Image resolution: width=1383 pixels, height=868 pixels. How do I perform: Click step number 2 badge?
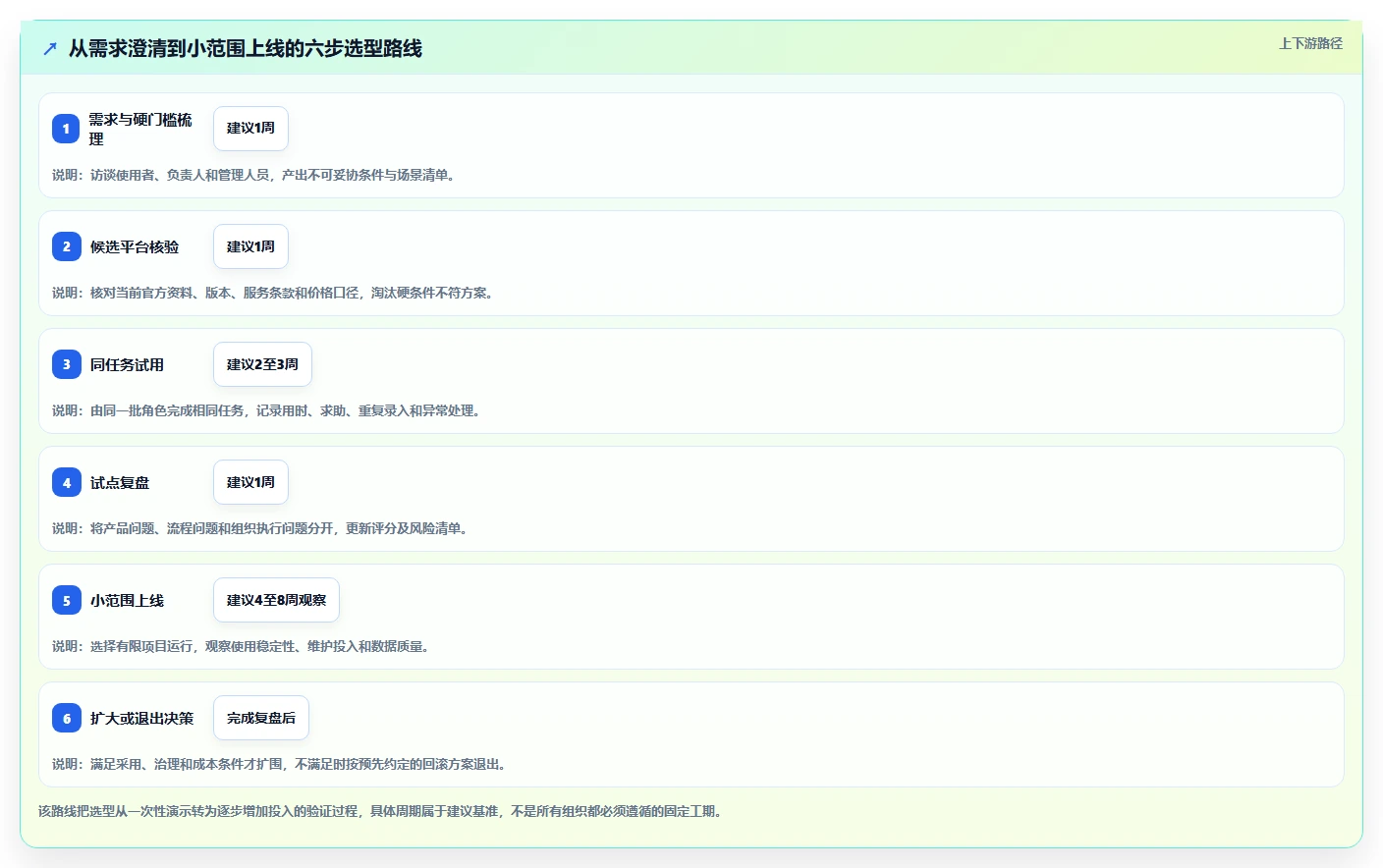[66, 246]
